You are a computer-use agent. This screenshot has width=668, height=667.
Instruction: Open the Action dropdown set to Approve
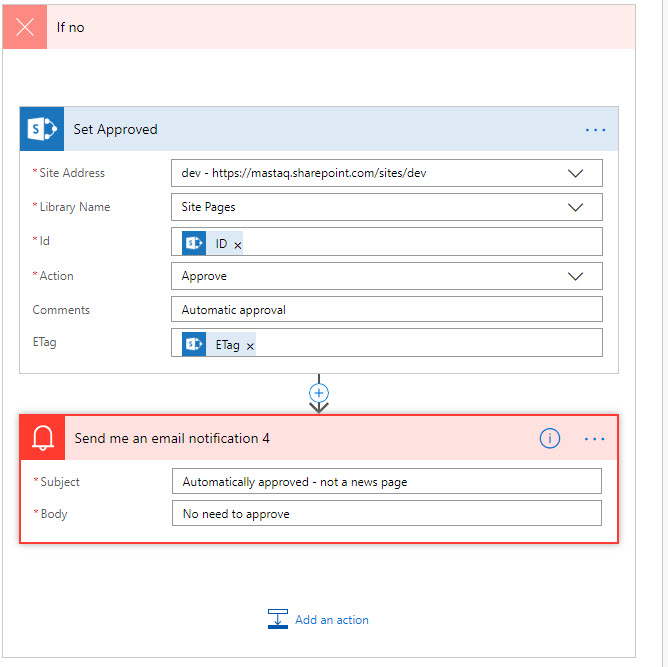point(575,276)
